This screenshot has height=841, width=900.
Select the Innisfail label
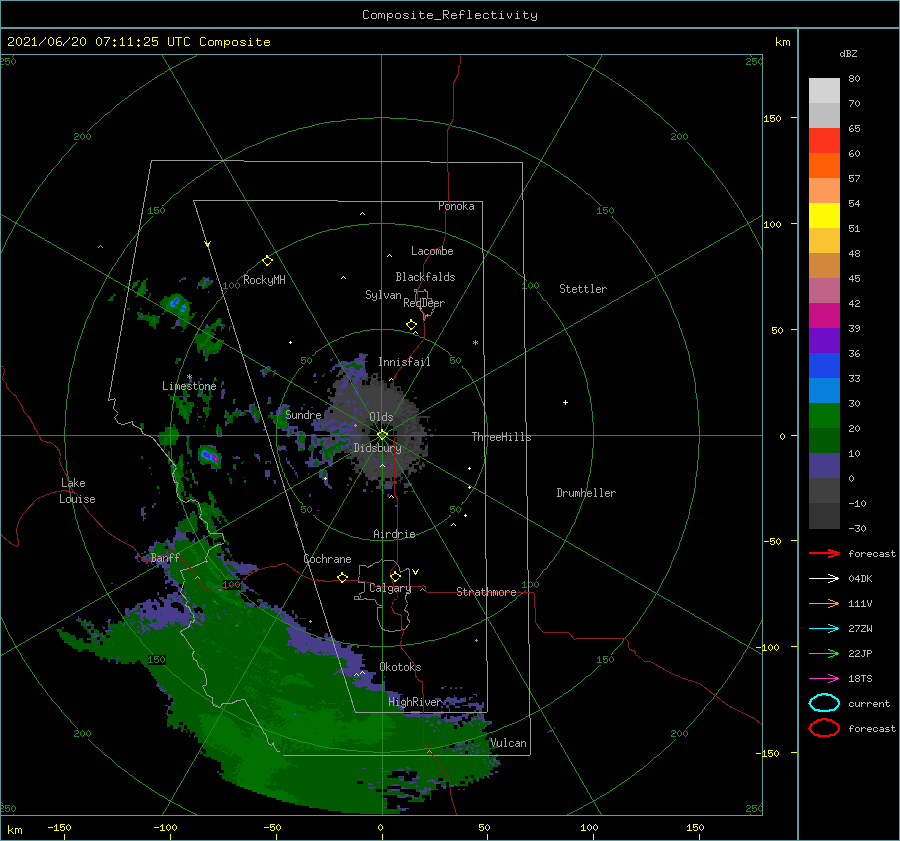point(404,362)
